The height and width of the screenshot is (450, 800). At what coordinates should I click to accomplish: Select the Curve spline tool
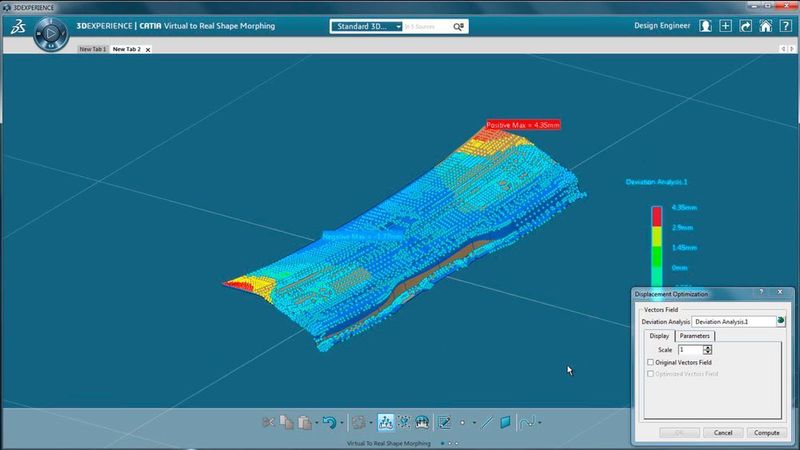(527, 422)
